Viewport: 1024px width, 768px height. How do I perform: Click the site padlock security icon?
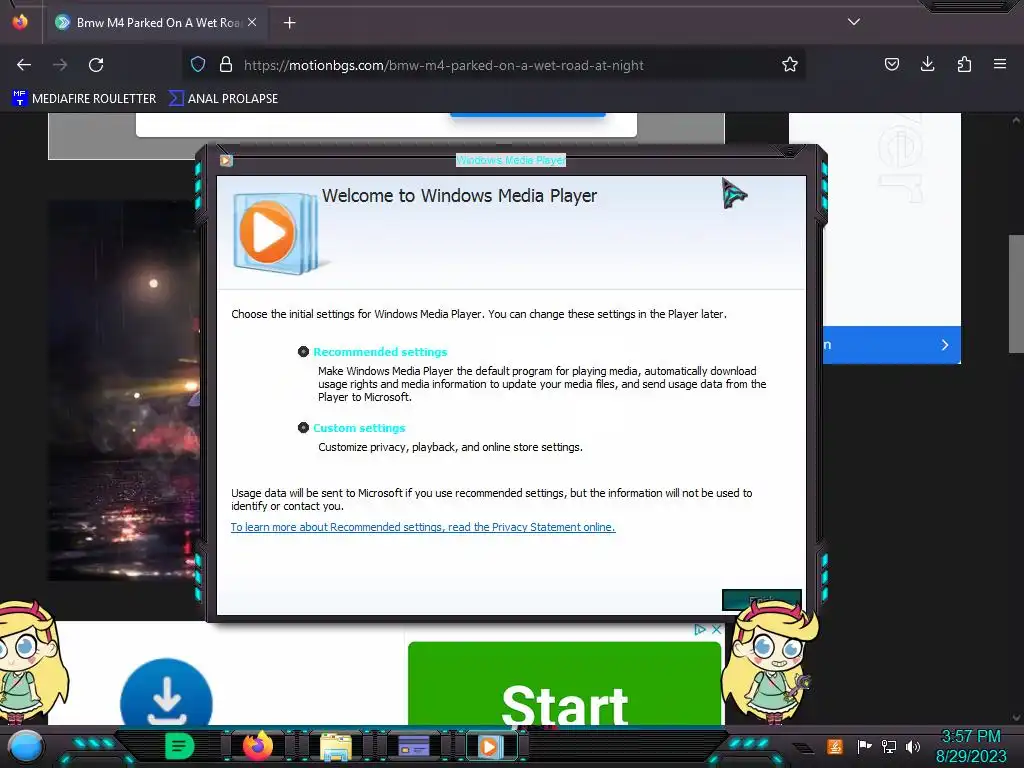[226, 64]
